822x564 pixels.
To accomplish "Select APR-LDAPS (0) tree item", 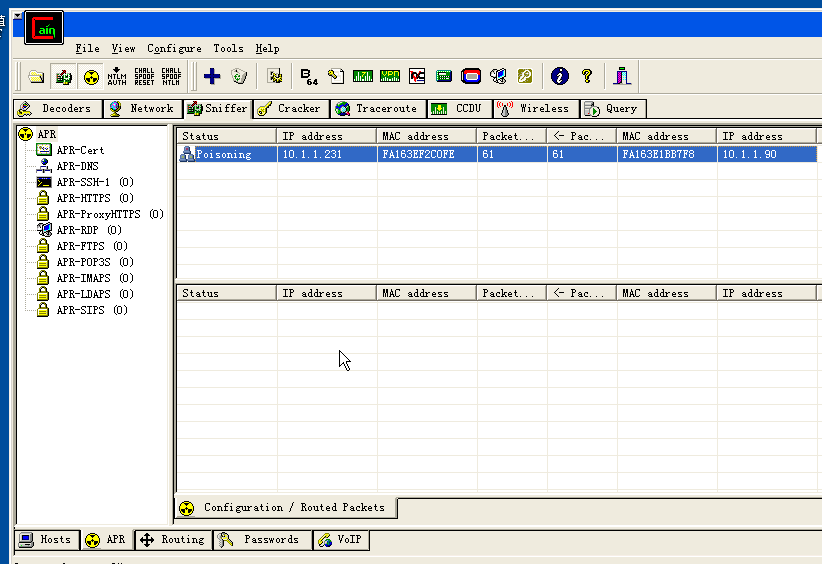I will [x=95, y=294].
